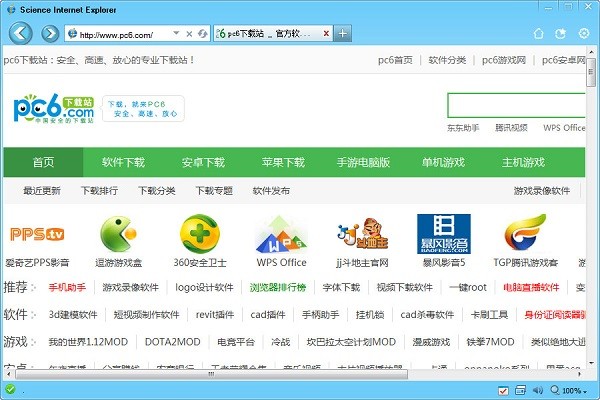Open the 下载分类 sub-menu item

tap(157, 191)
